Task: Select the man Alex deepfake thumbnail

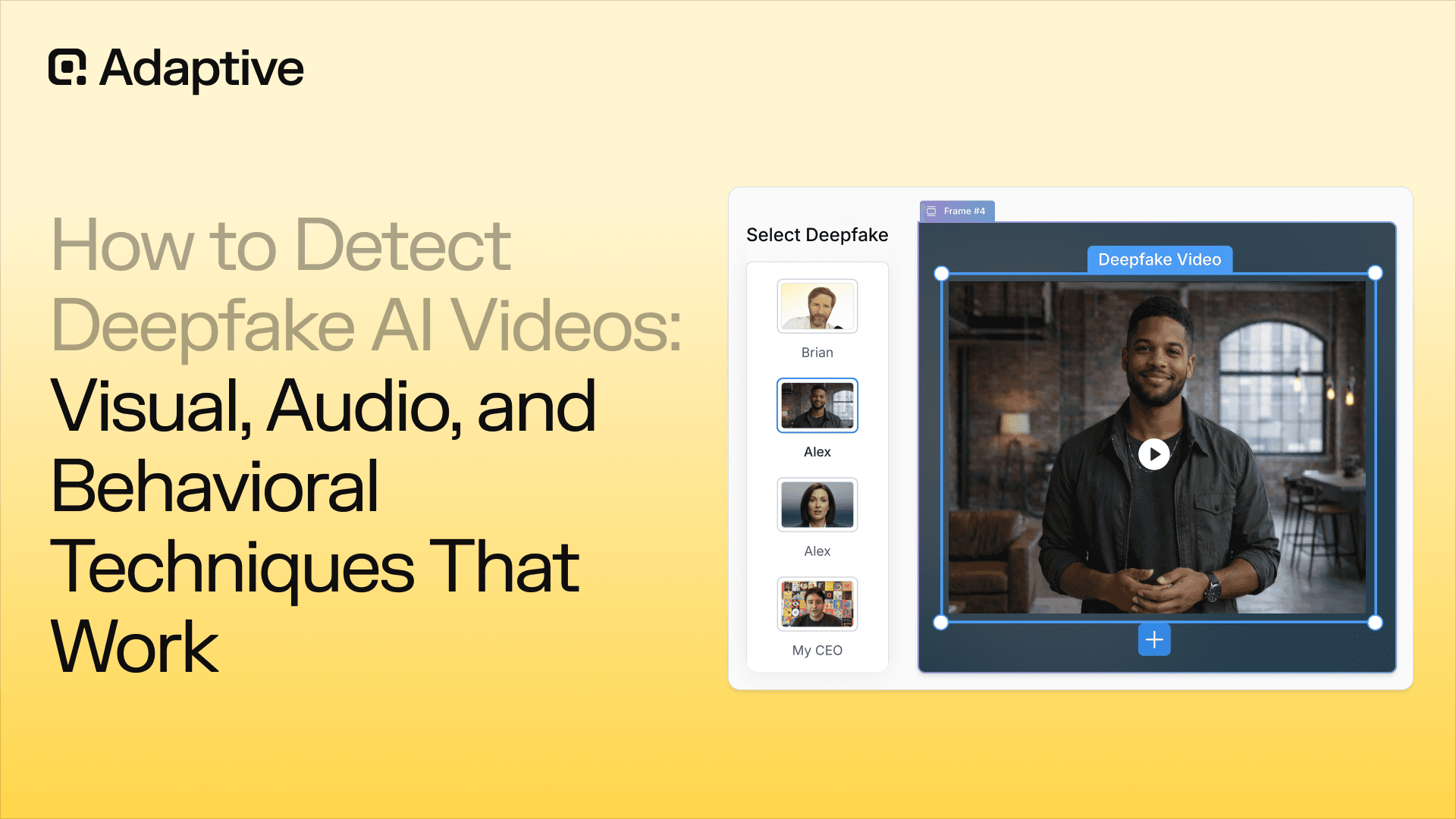Action: (817, 406)
